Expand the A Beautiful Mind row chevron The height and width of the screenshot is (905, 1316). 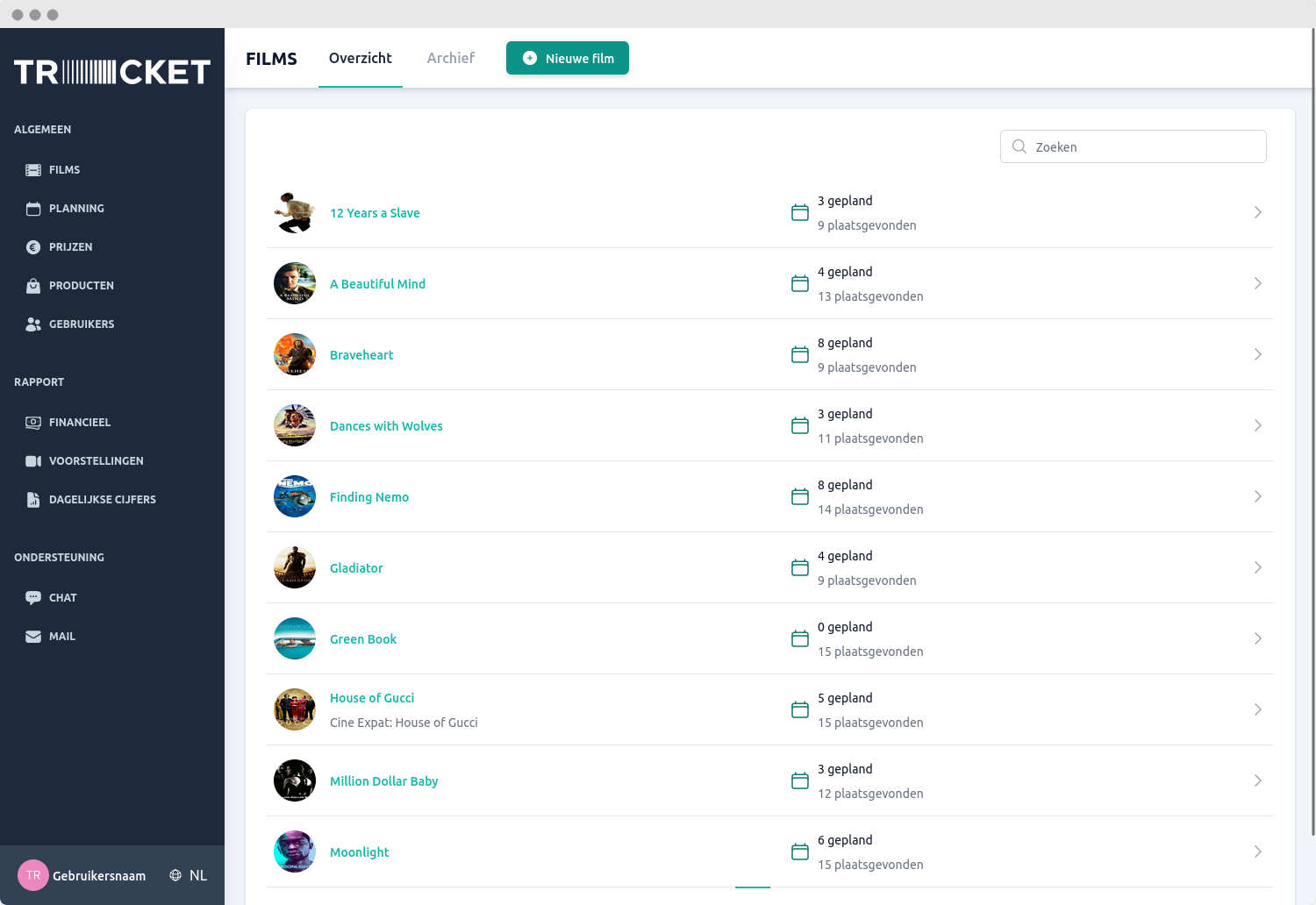pyautogui.click(x=1258, y=283)
